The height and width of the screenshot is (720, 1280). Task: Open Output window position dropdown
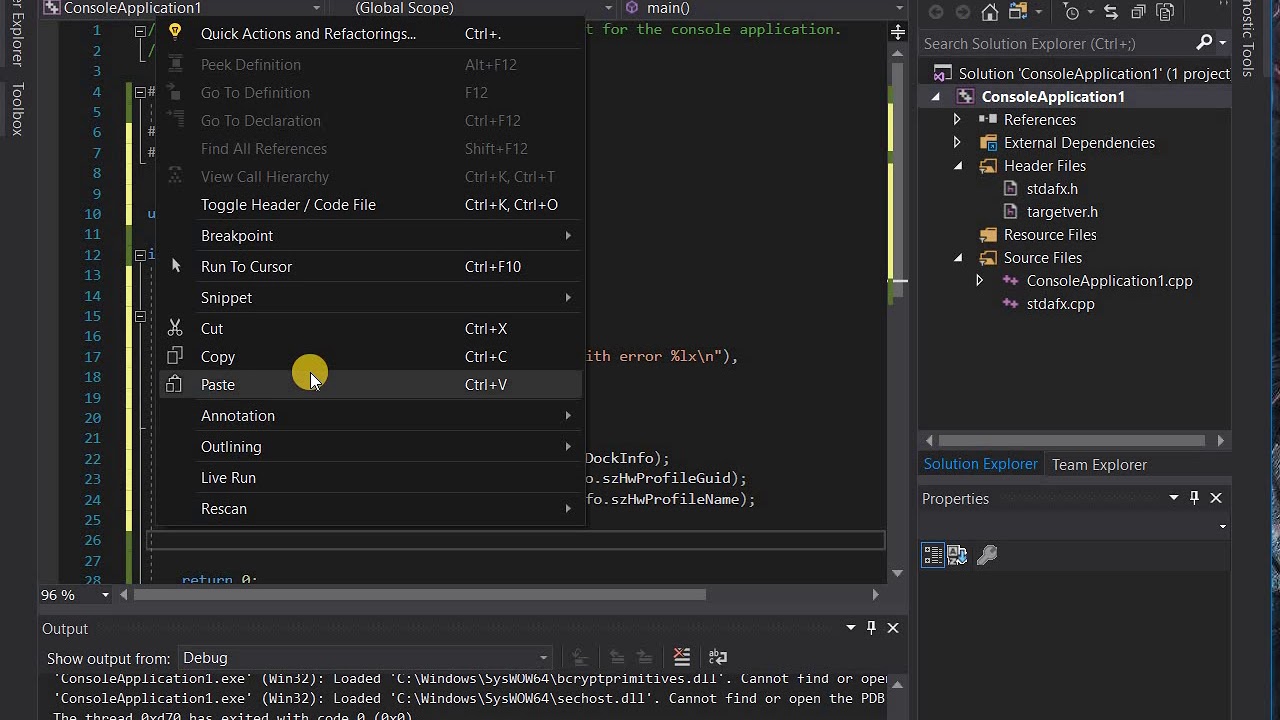851,627
